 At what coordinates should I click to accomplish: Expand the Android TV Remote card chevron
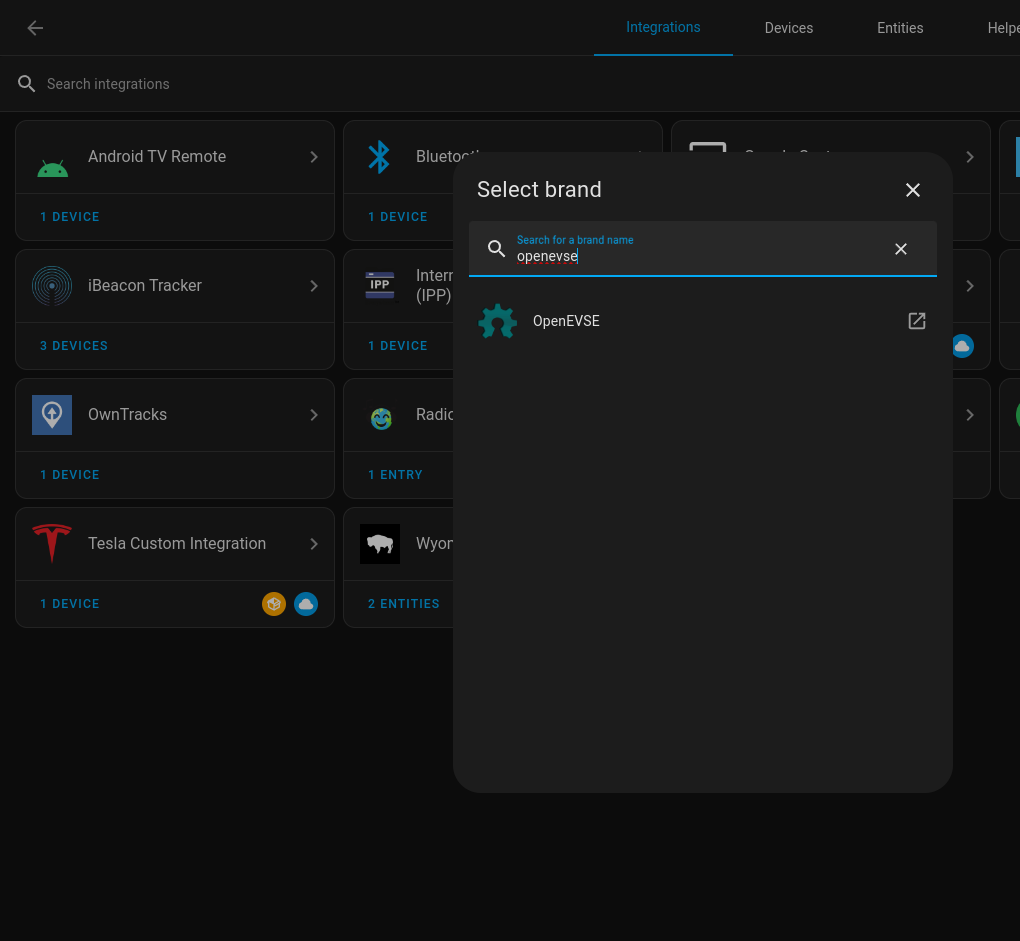[x=314, y=157]
